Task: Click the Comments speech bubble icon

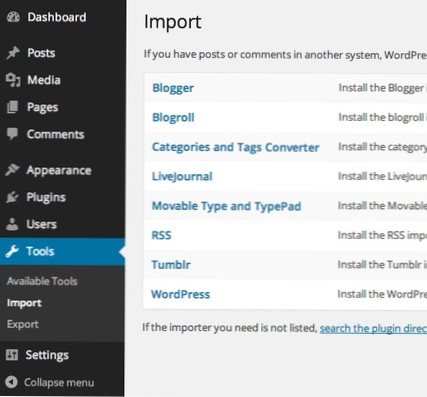Action: click(13, 134)
